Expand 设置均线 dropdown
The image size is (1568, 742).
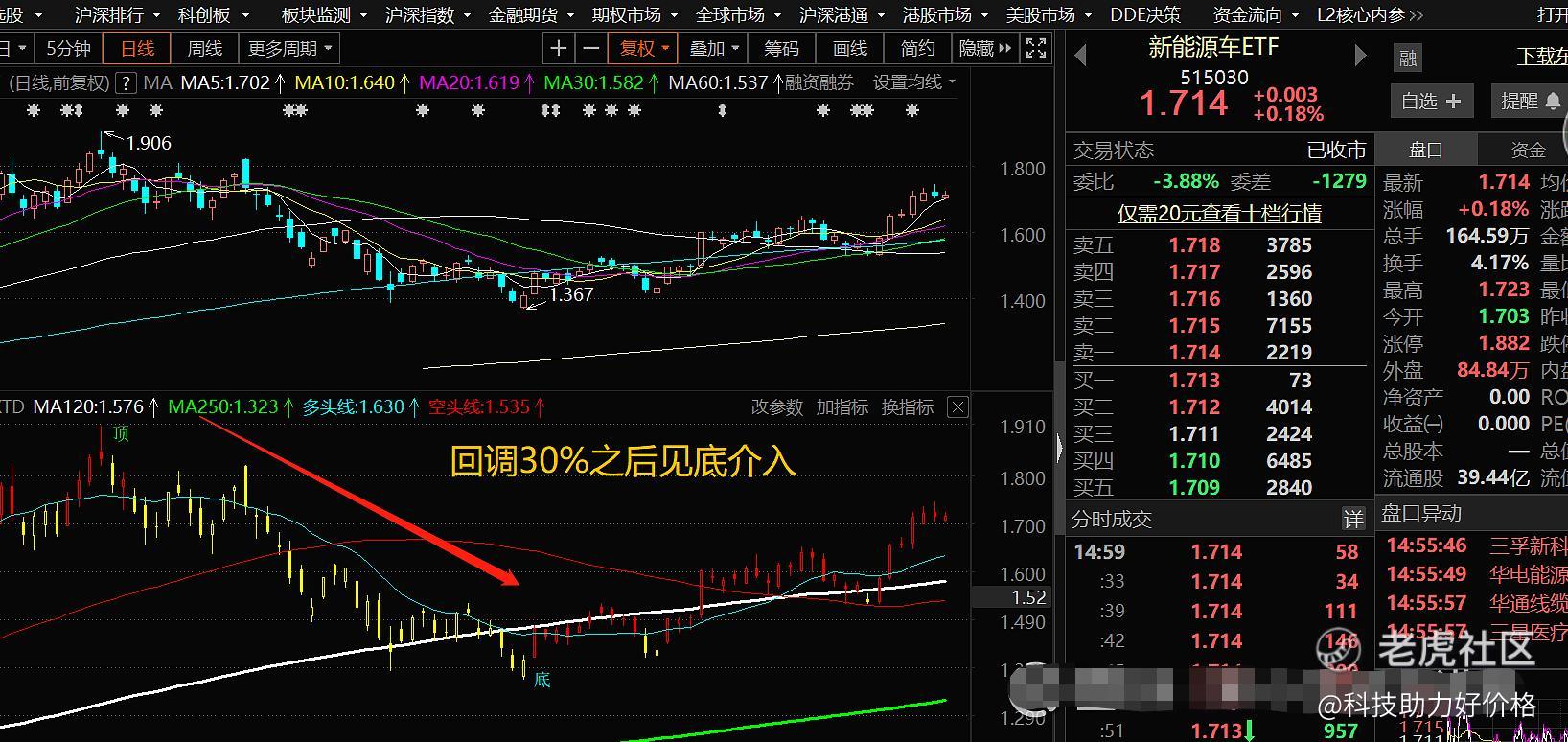pyautogui.click(x=914, y=83)
